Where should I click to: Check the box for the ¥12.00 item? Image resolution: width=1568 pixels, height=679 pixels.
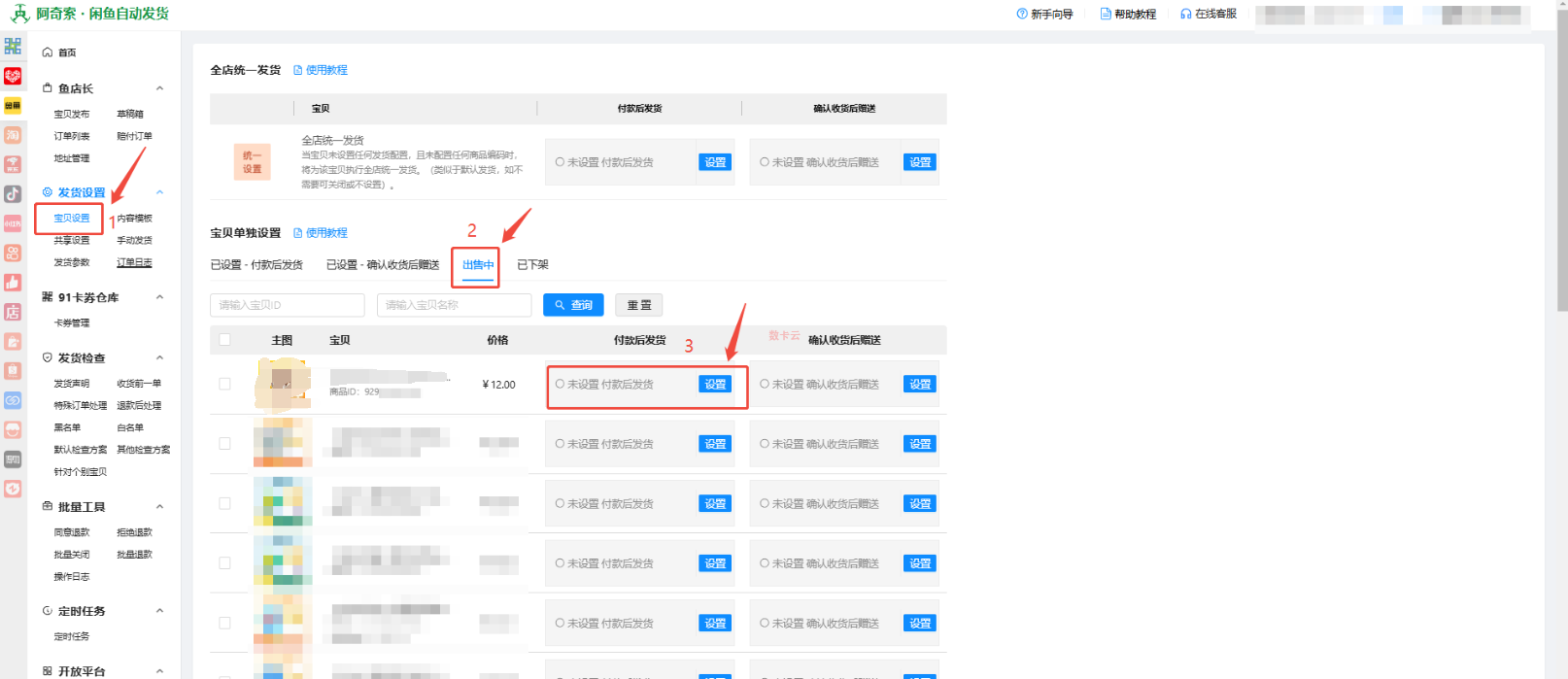click(x=225, y=385)
